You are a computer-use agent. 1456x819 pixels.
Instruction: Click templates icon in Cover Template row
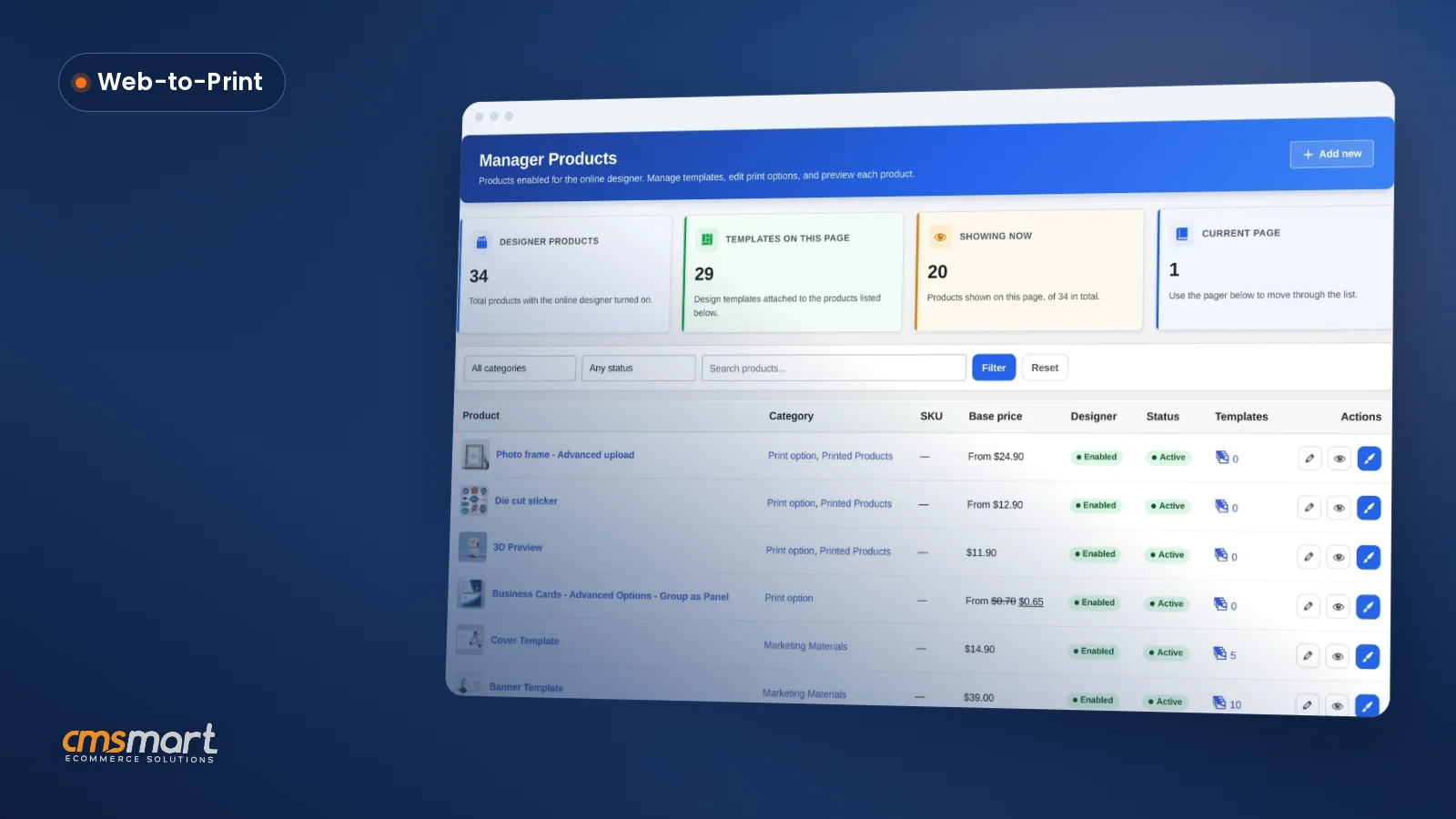pos(1219,653)
